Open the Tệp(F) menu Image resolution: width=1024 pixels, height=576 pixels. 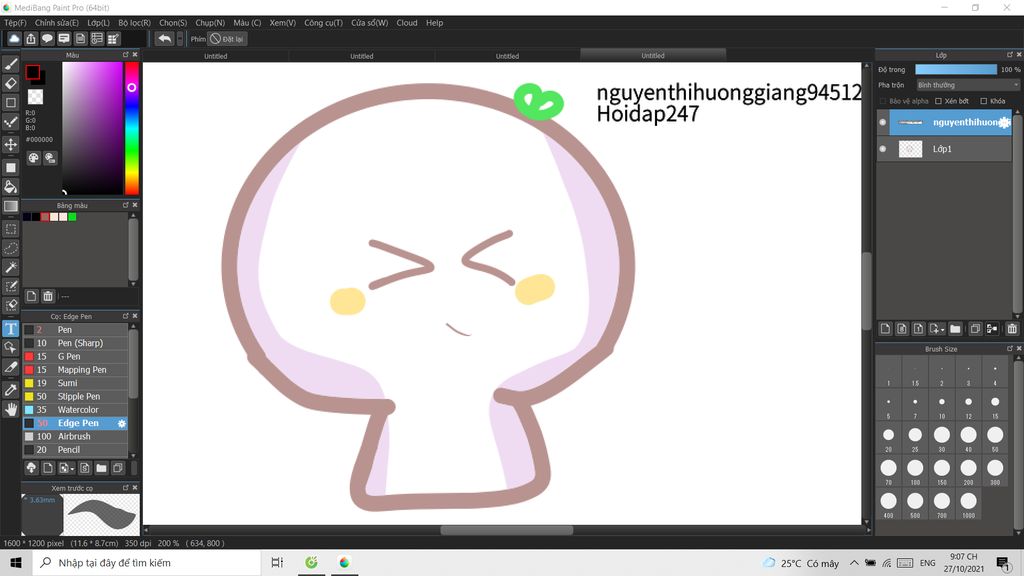[15, 23]
